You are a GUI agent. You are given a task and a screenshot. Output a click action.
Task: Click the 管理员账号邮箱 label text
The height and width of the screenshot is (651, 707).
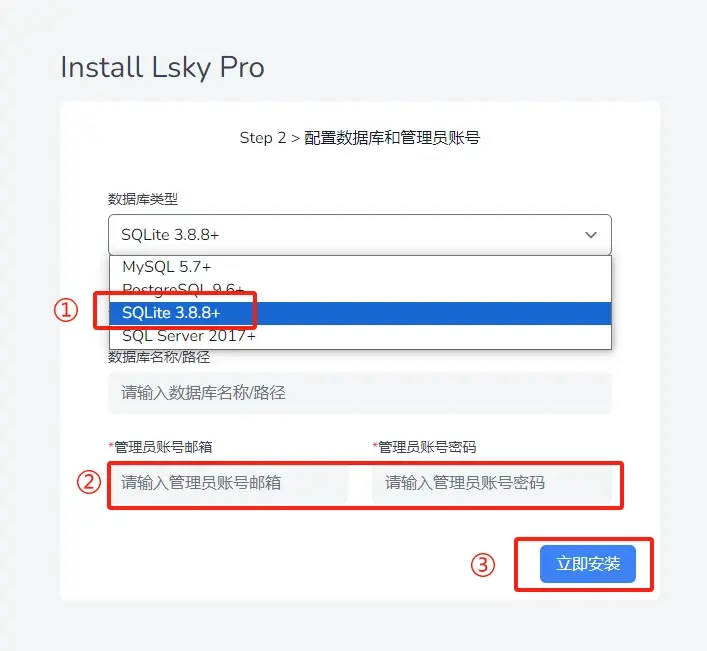coord(163,447)
